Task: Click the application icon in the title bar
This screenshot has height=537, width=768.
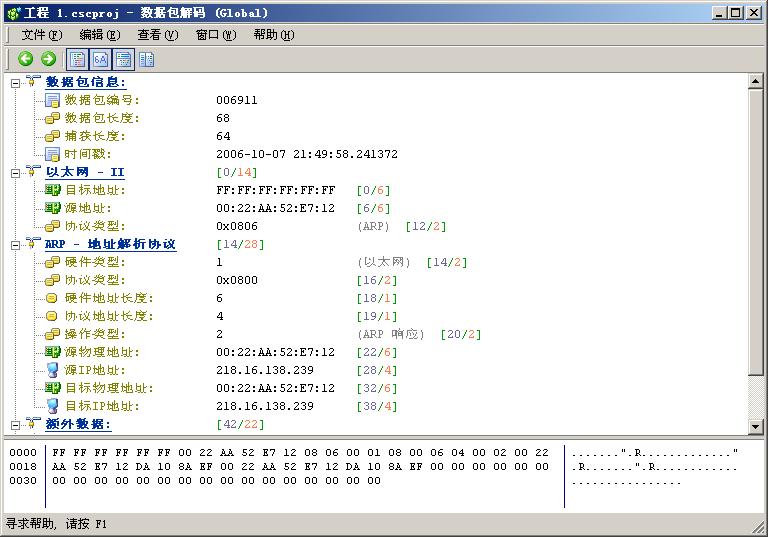Action: [x=13, y=13]
